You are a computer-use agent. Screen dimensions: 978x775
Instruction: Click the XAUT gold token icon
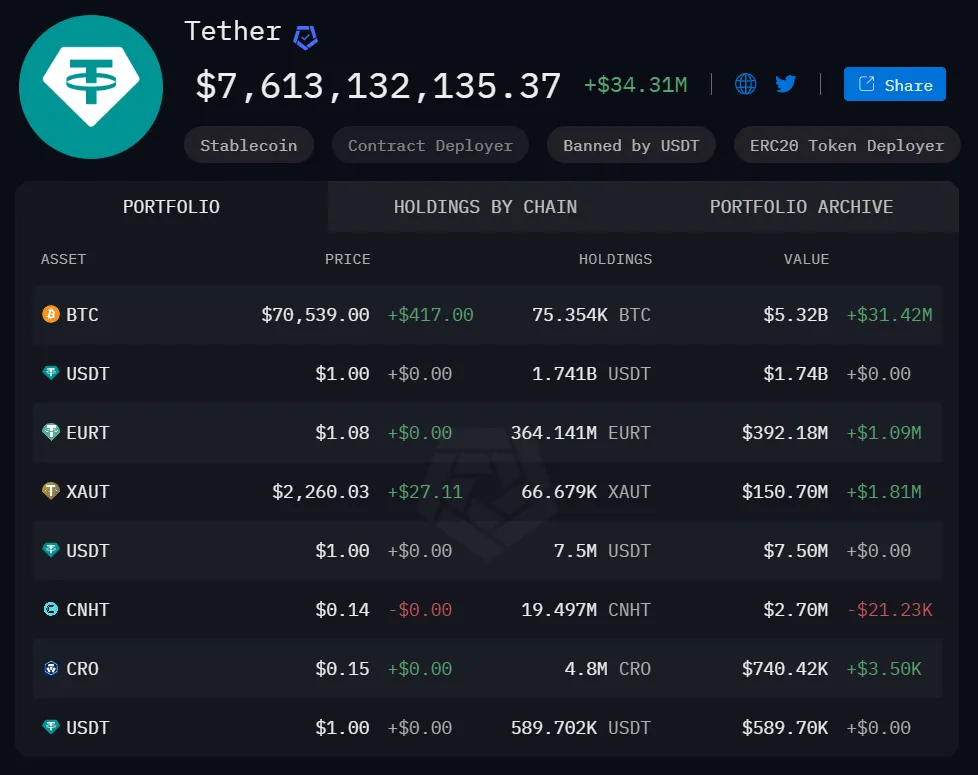tap(51, 492)
